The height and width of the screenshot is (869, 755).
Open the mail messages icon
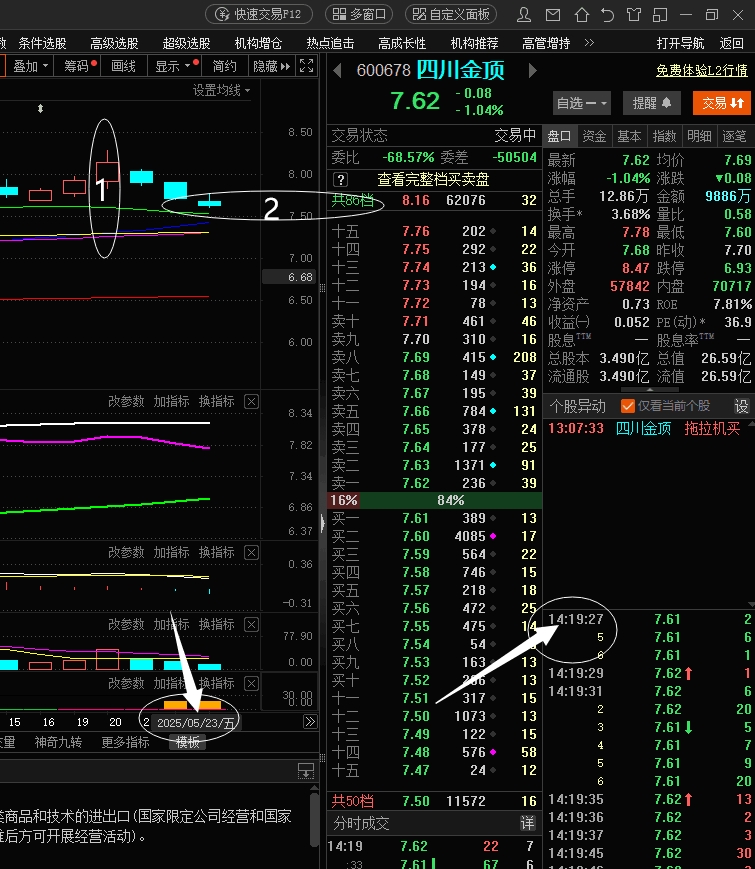pos(553,14)
